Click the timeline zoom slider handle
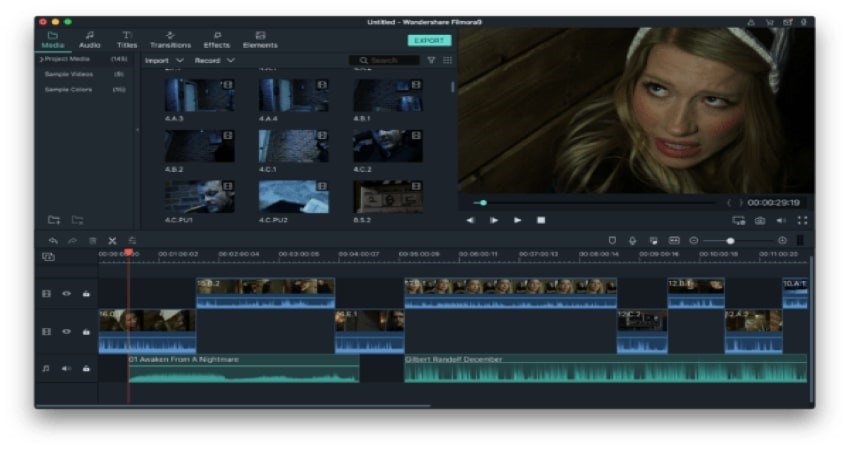Screen dimensions: 850x450 click(x=730, y=240)
